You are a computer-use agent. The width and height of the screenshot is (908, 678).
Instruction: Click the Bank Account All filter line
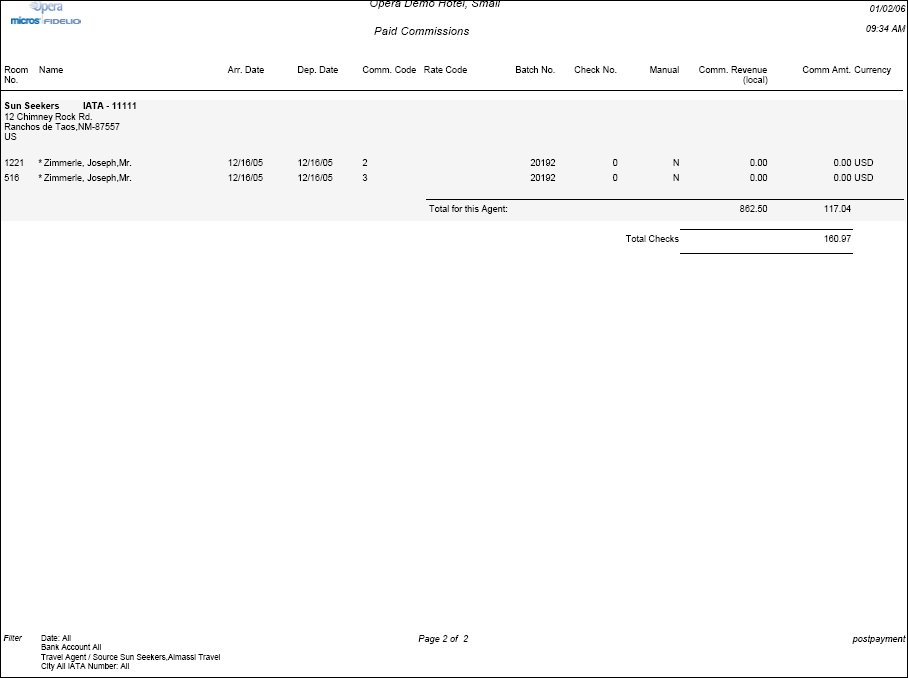(x=71, y=647)
